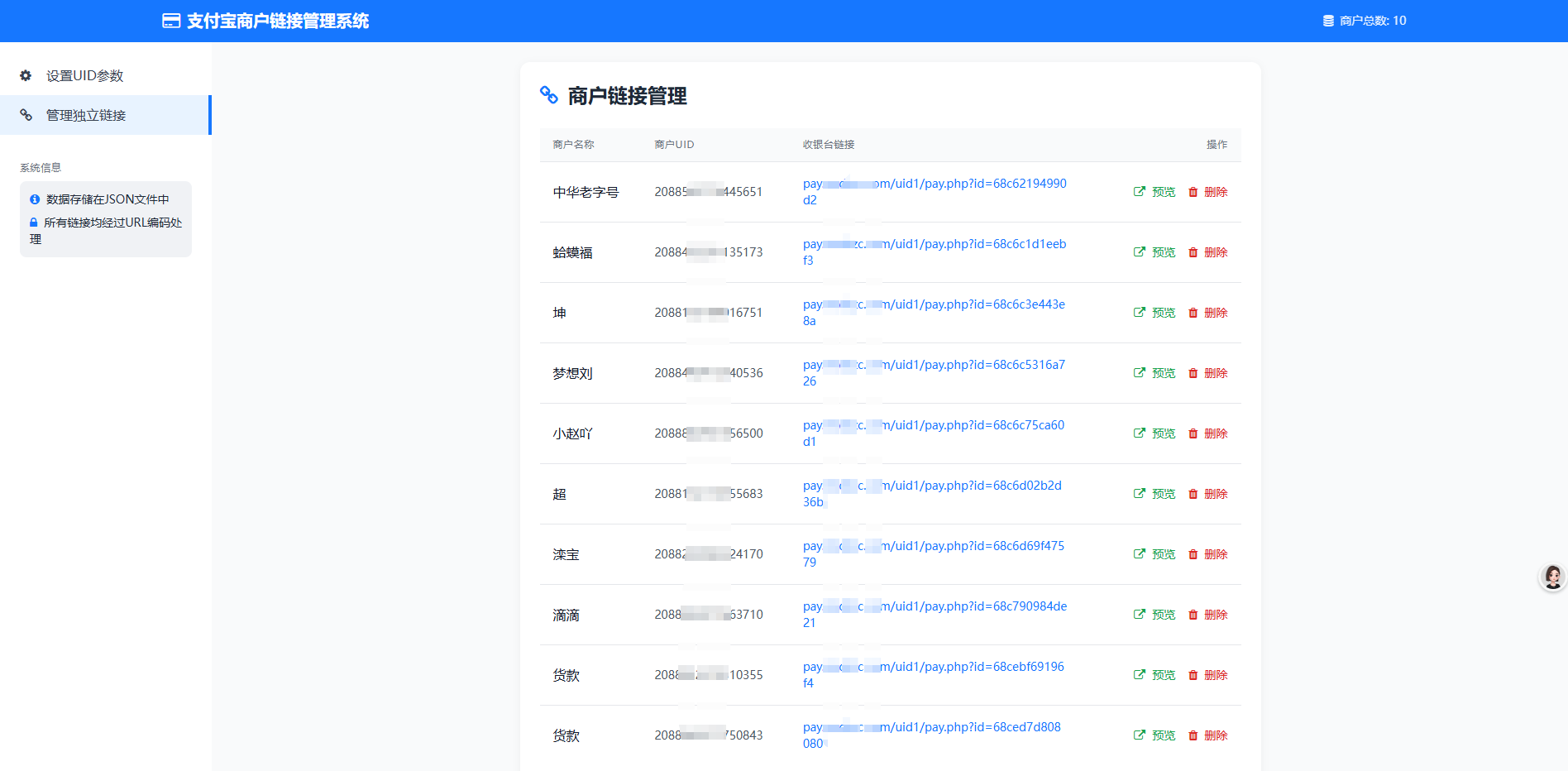Click preview icon for 中华老字号 row

1140,191
